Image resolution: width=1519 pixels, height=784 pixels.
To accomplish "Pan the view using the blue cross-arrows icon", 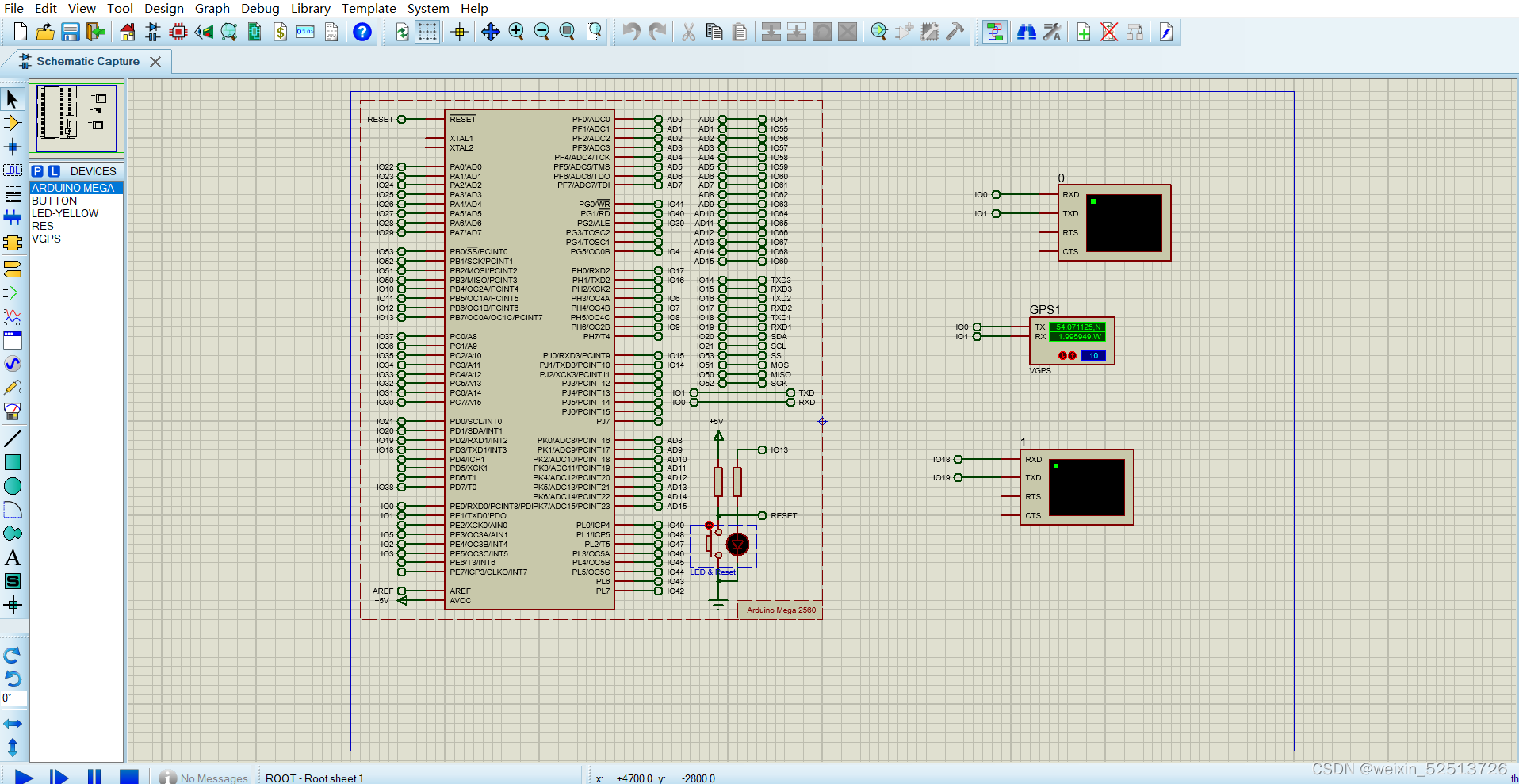I will click(491, 32).
